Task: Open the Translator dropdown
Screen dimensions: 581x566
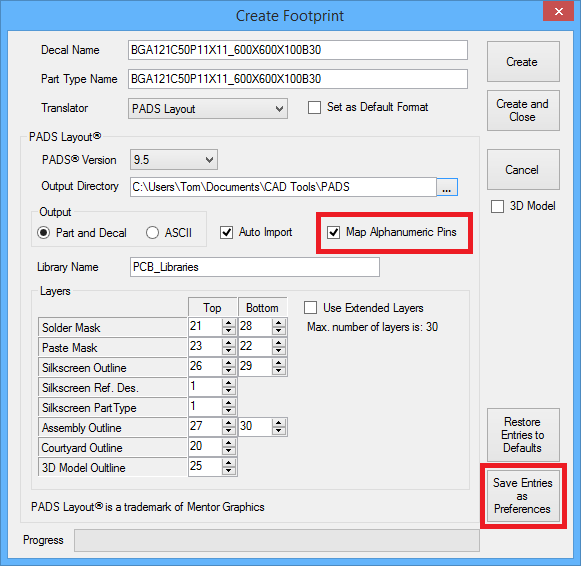Action: point(208,109)
